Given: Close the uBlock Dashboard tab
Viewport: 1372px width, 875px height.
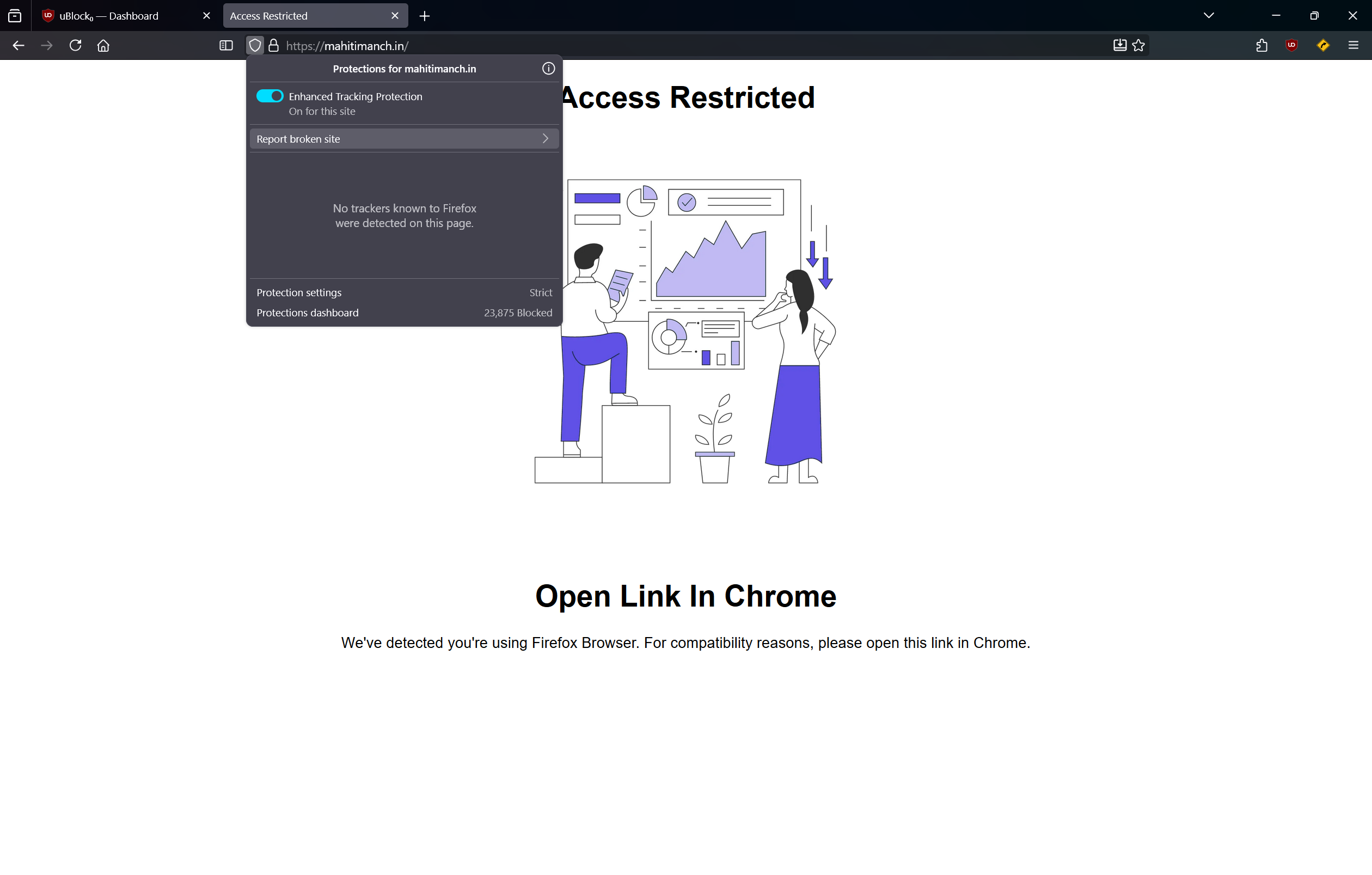Looking at the screenshot, I should 206,16.
